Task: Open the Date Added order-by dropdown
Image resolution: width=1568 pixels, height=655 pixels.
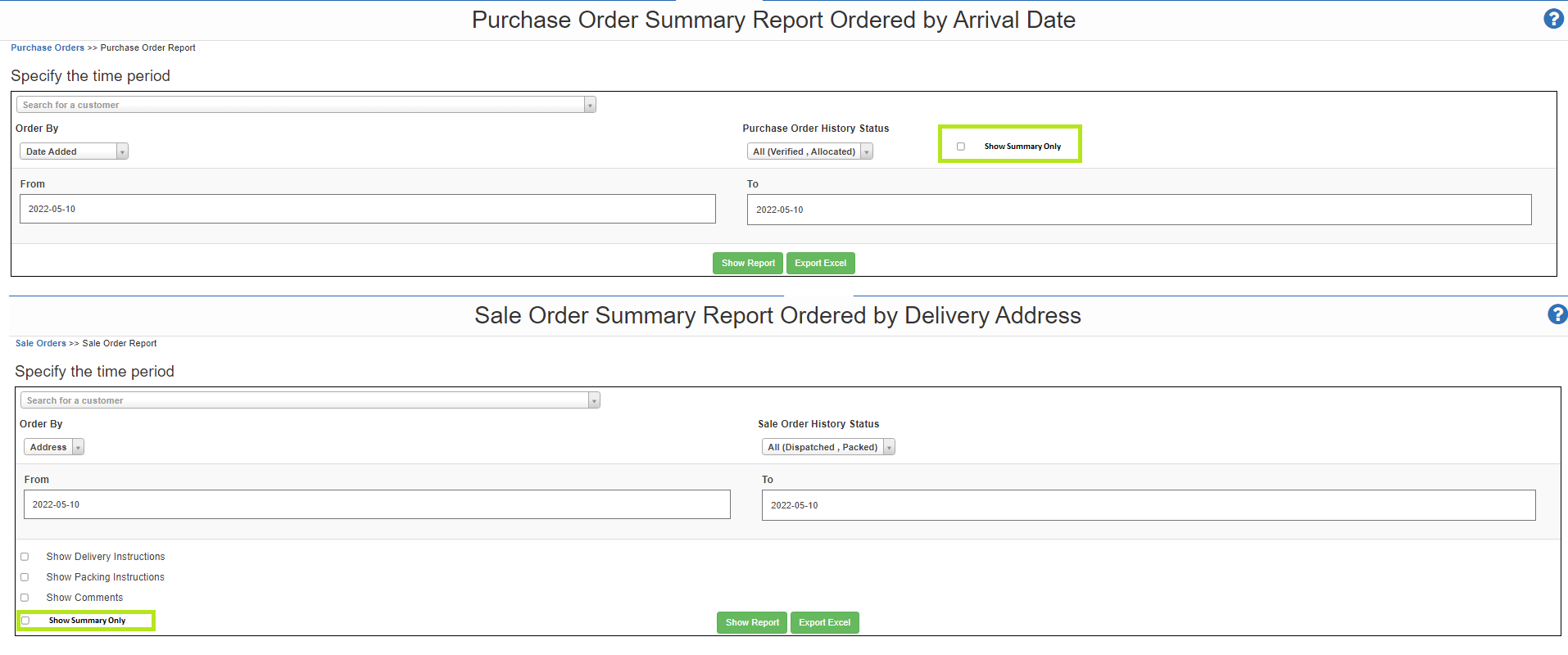Action: (x=74, y=151)
